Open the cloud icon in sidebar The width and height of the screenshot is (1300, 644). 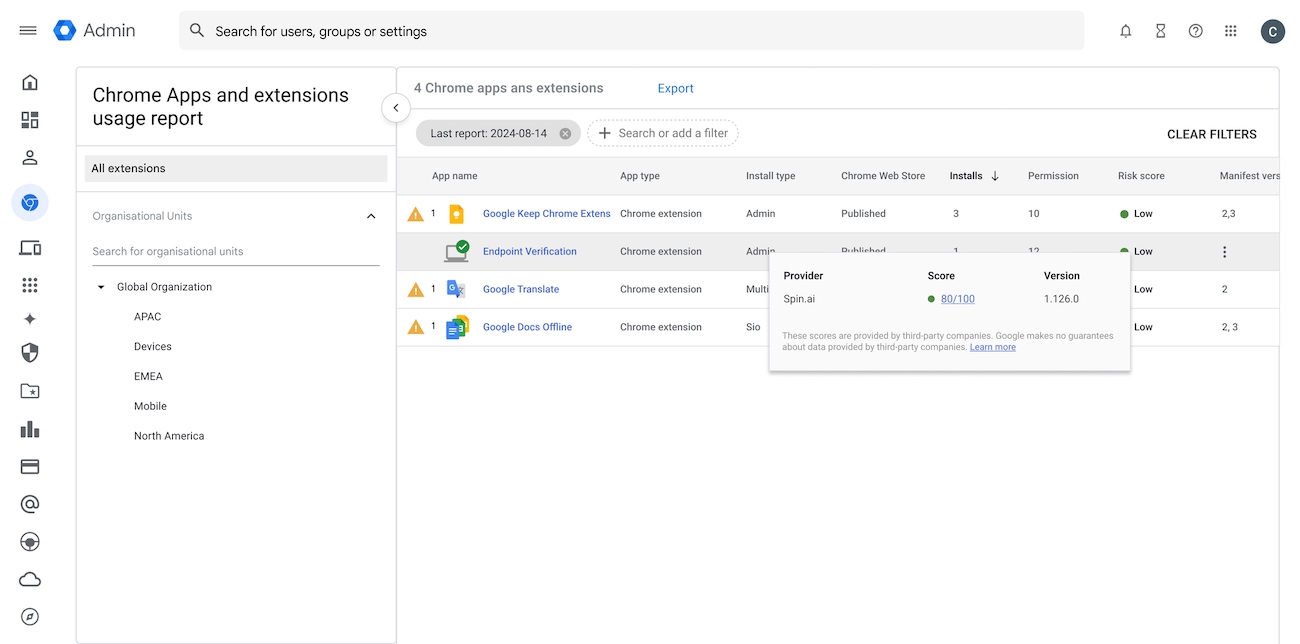click(x=30, y=580)
